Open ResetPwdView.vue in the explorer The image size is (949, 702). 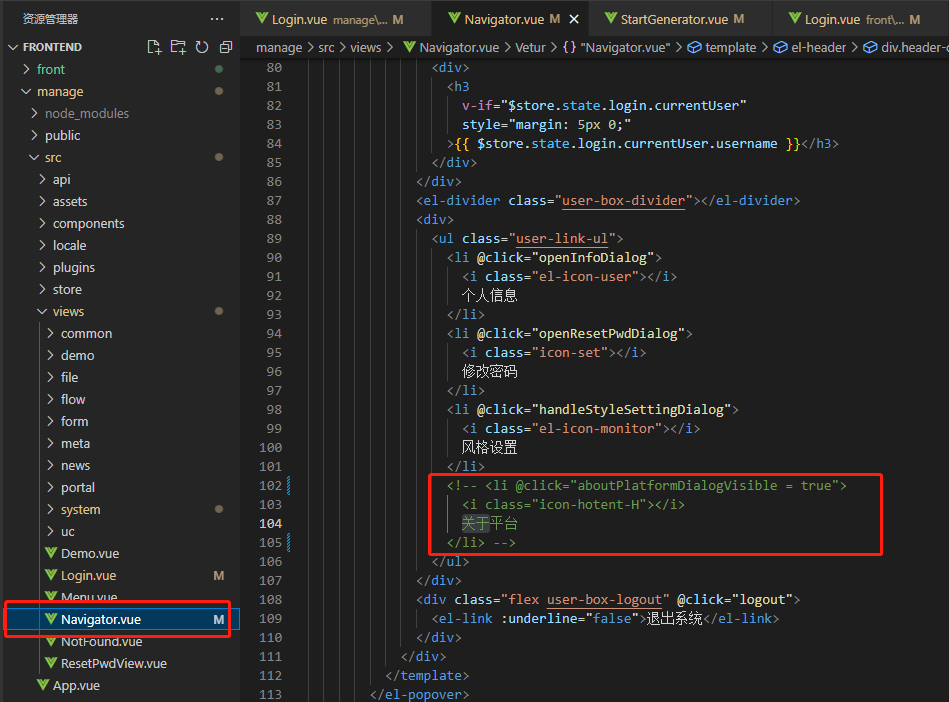click(x=113, y=663)
